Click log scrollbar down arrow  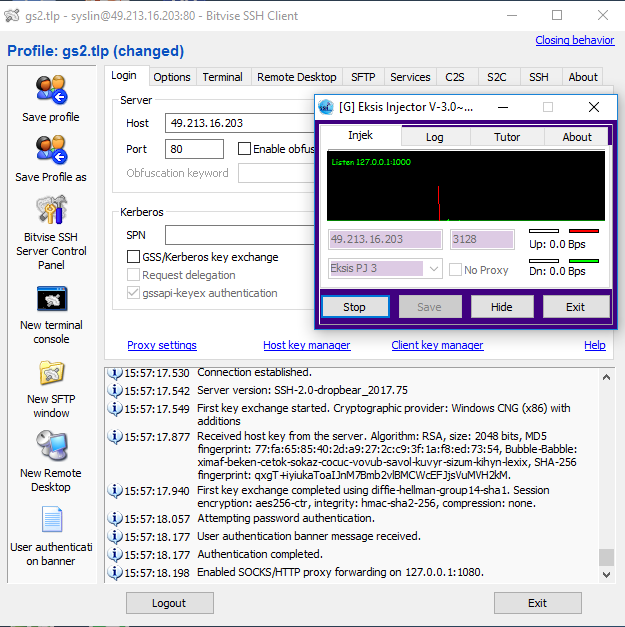(606, 575)
